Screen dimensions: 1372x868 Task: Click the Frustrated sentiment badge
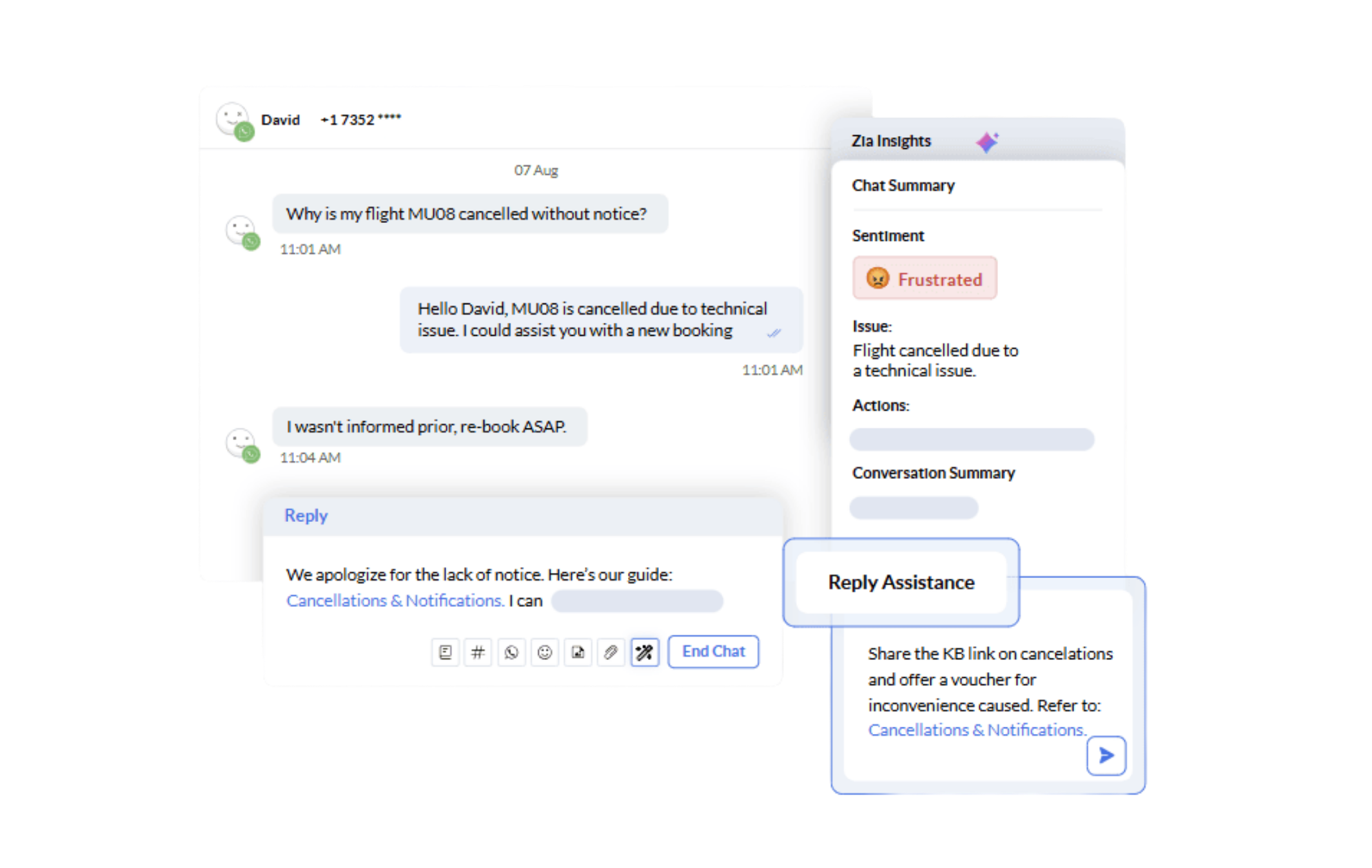[925, 278]
